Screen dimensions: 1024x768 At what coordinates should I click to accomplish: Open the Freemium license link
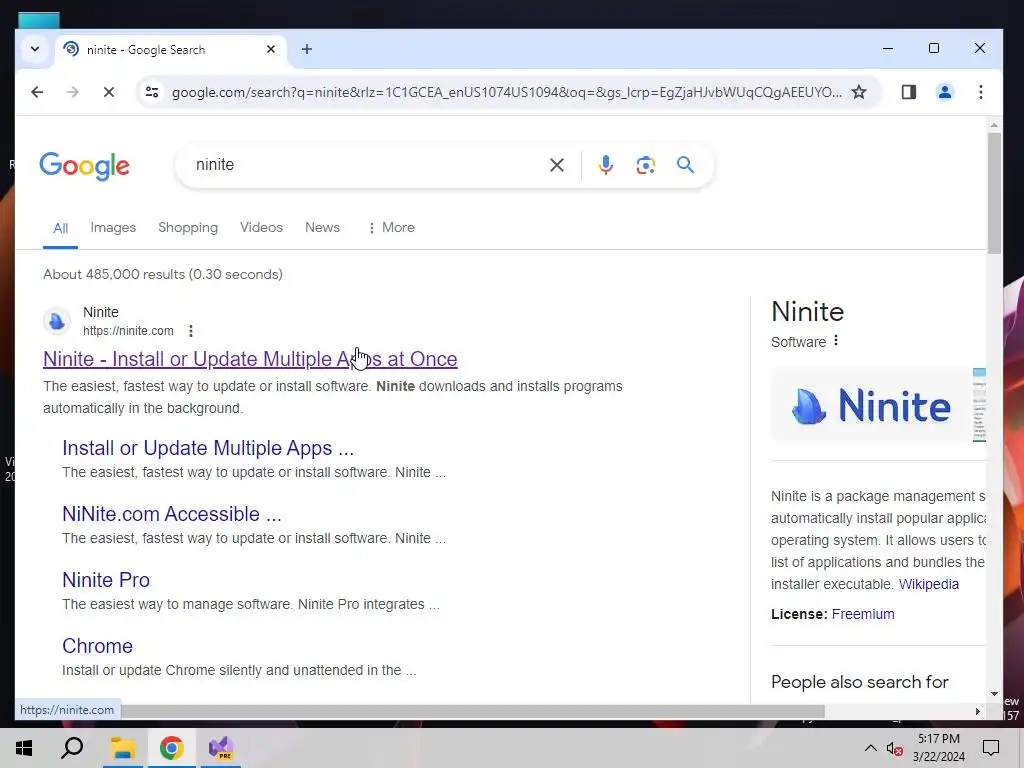pyautogui.click(x=863, y=614)
